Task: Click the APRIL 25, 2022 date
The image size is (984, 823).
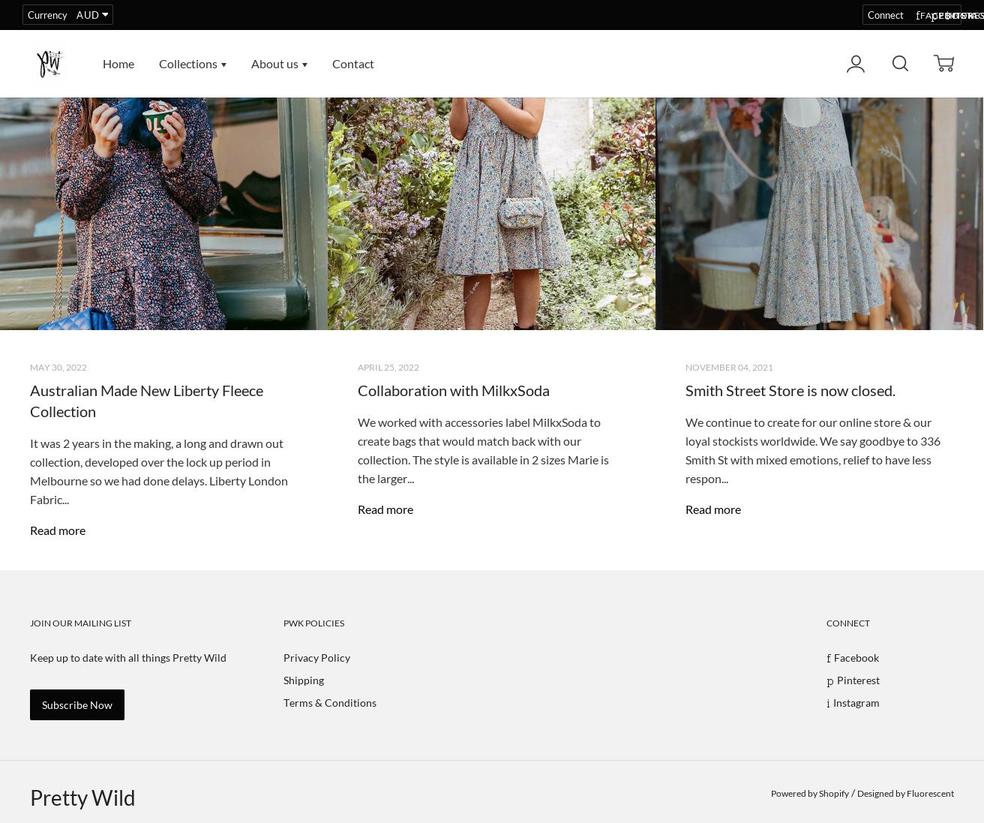Action: 388,367
